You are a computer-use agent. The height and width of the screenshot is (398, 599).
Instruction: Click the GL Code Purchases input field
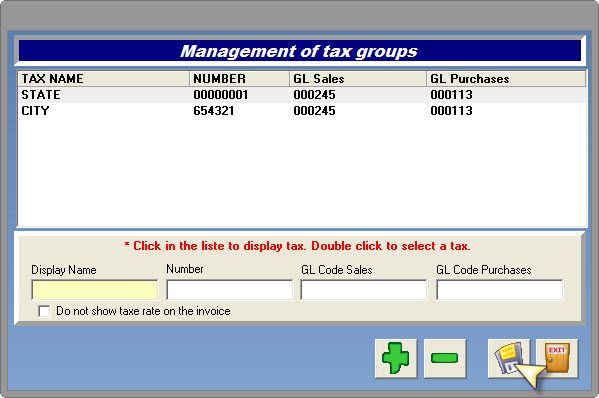click(x=500, y=290)
